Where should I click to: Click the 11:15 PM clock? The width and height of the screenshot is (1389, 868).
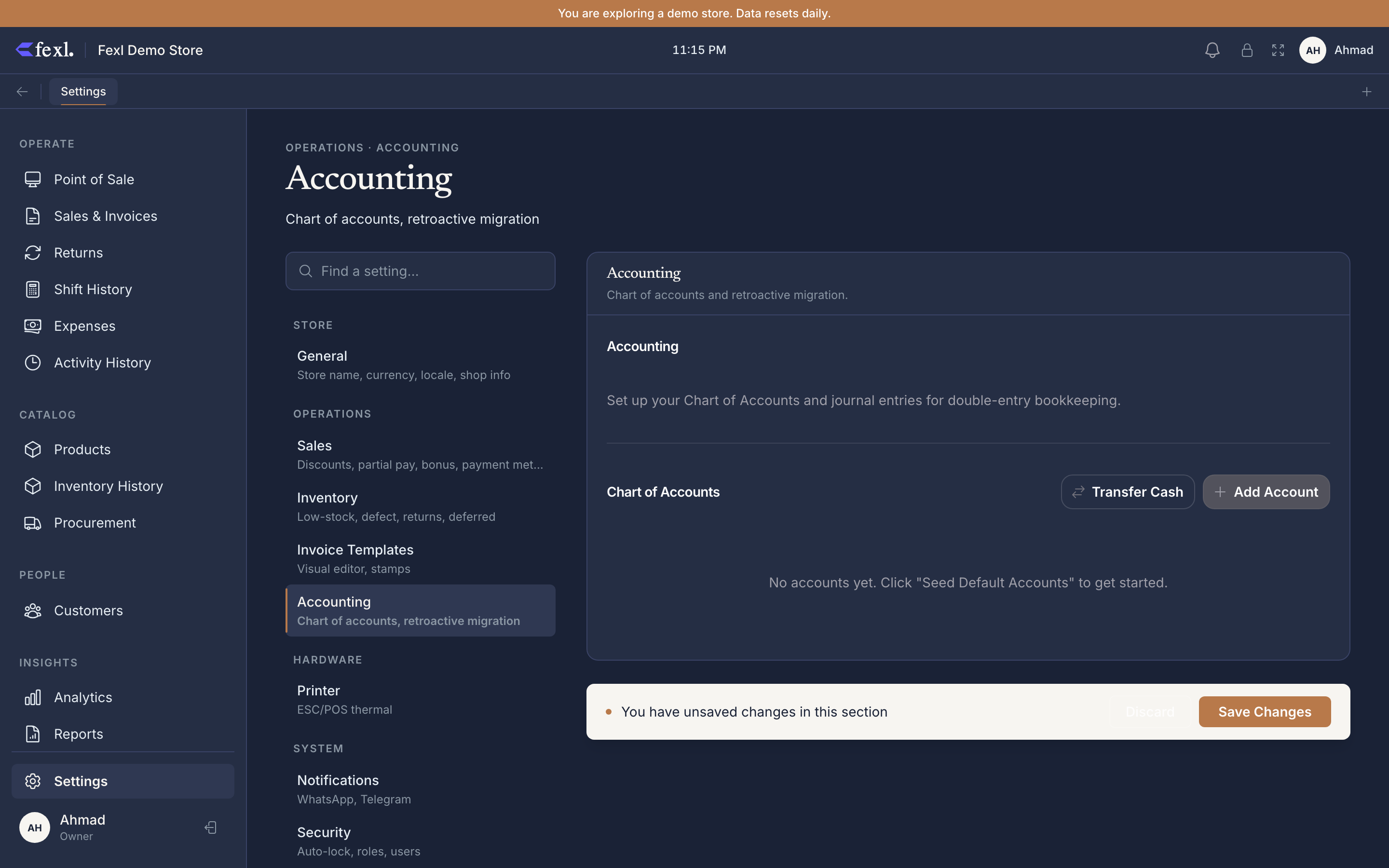coord(699,50)
